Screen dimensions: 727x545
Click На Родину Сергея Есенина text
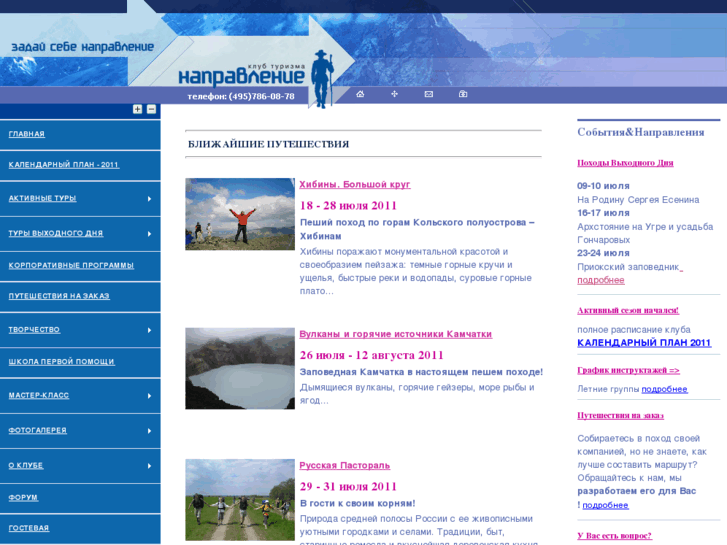[x=638, y=200]
